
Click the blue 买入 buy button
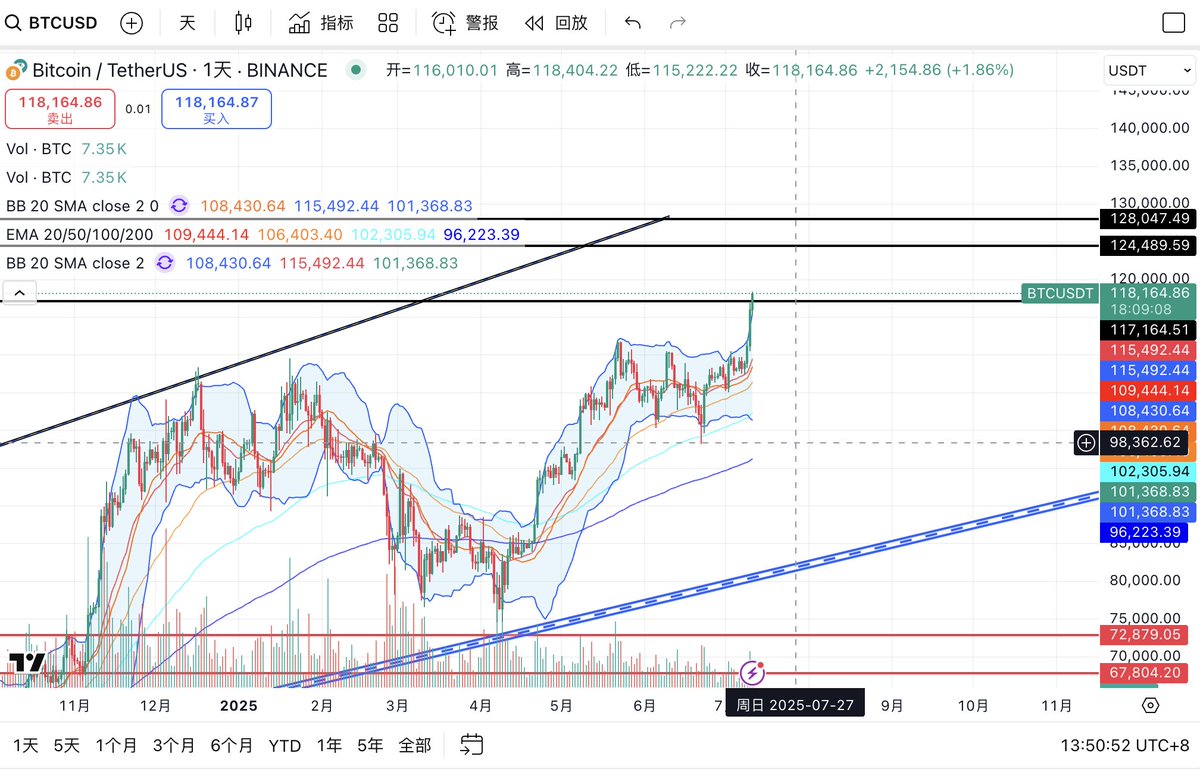216,109
